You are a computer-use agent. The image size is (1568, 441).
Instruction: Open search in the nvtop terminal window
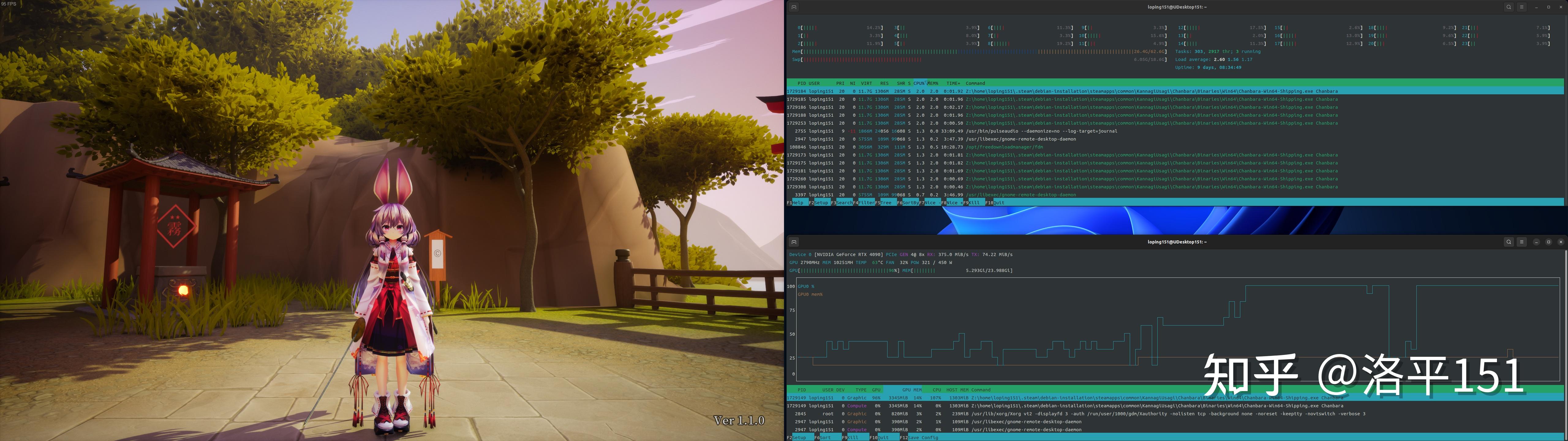(1508, 242)
